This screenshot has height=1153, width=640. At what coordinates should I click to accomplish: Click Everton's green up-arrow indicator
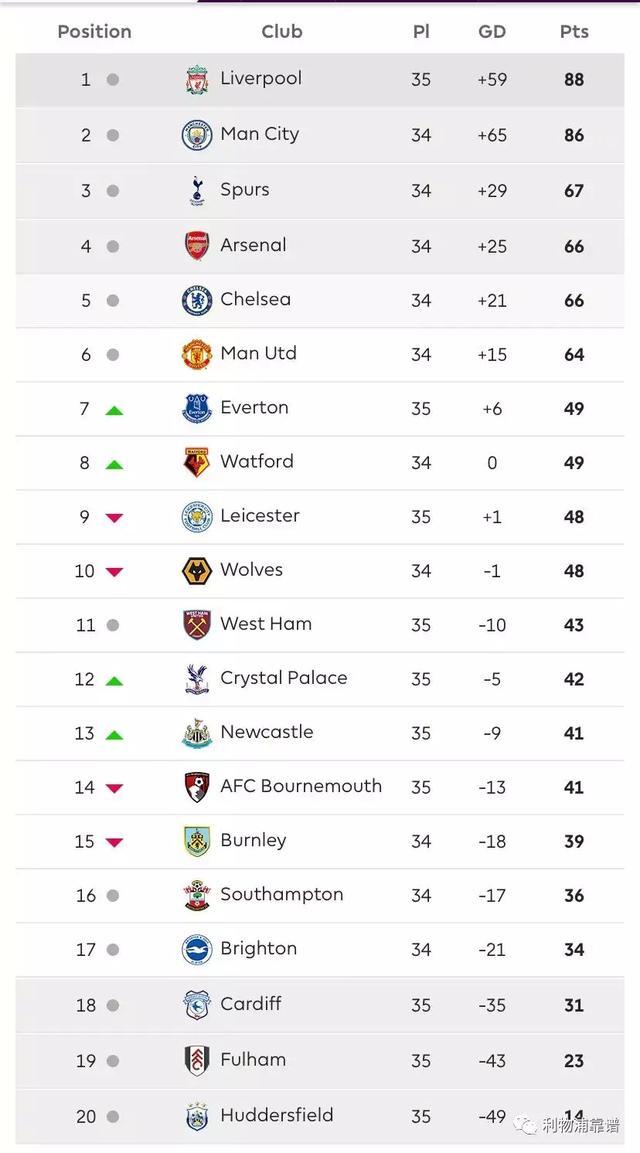click(114, 410)
